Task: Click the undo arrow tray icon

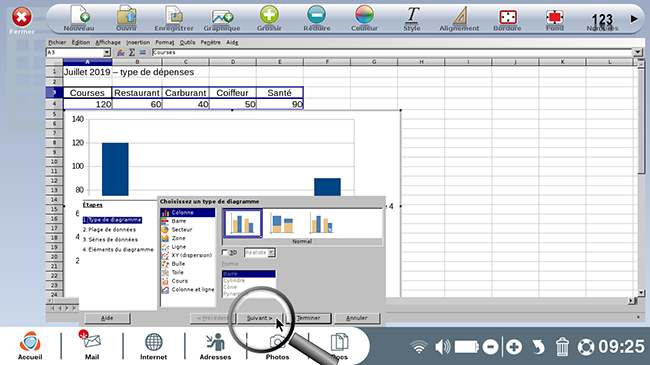Action: [x=538, y=347]
